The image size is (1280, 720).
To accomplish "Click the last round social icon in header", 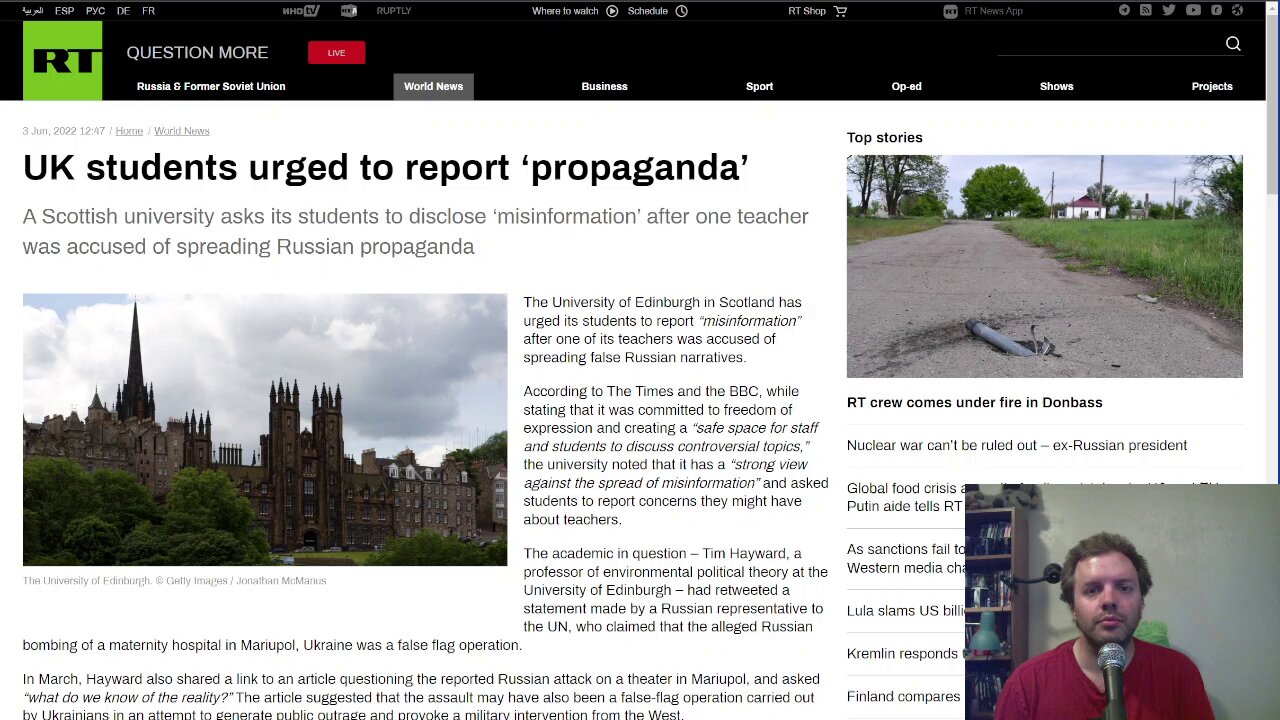I will 1238,11.
